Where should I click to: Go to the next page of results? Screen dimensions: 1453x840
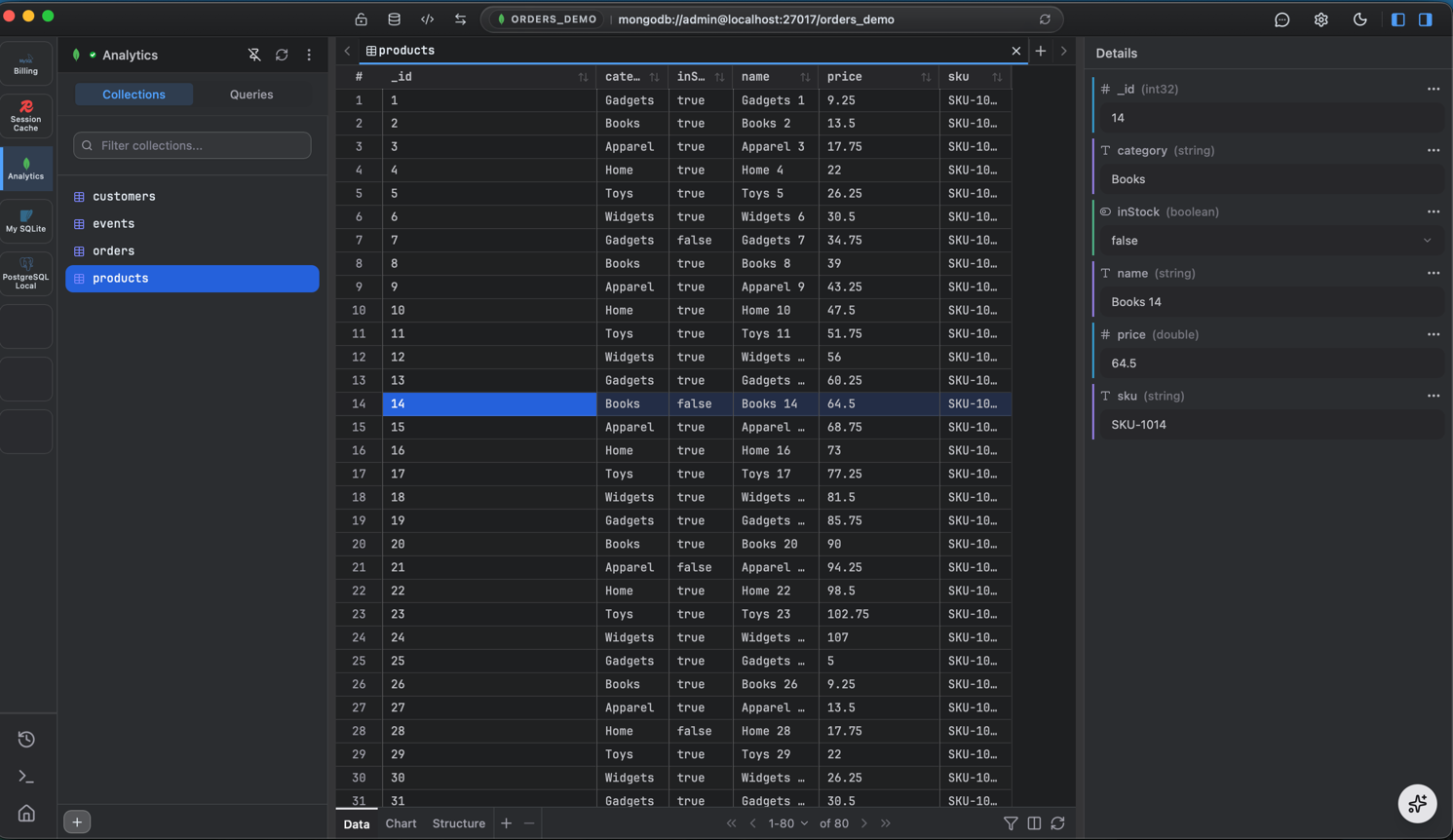click(863, 823)
